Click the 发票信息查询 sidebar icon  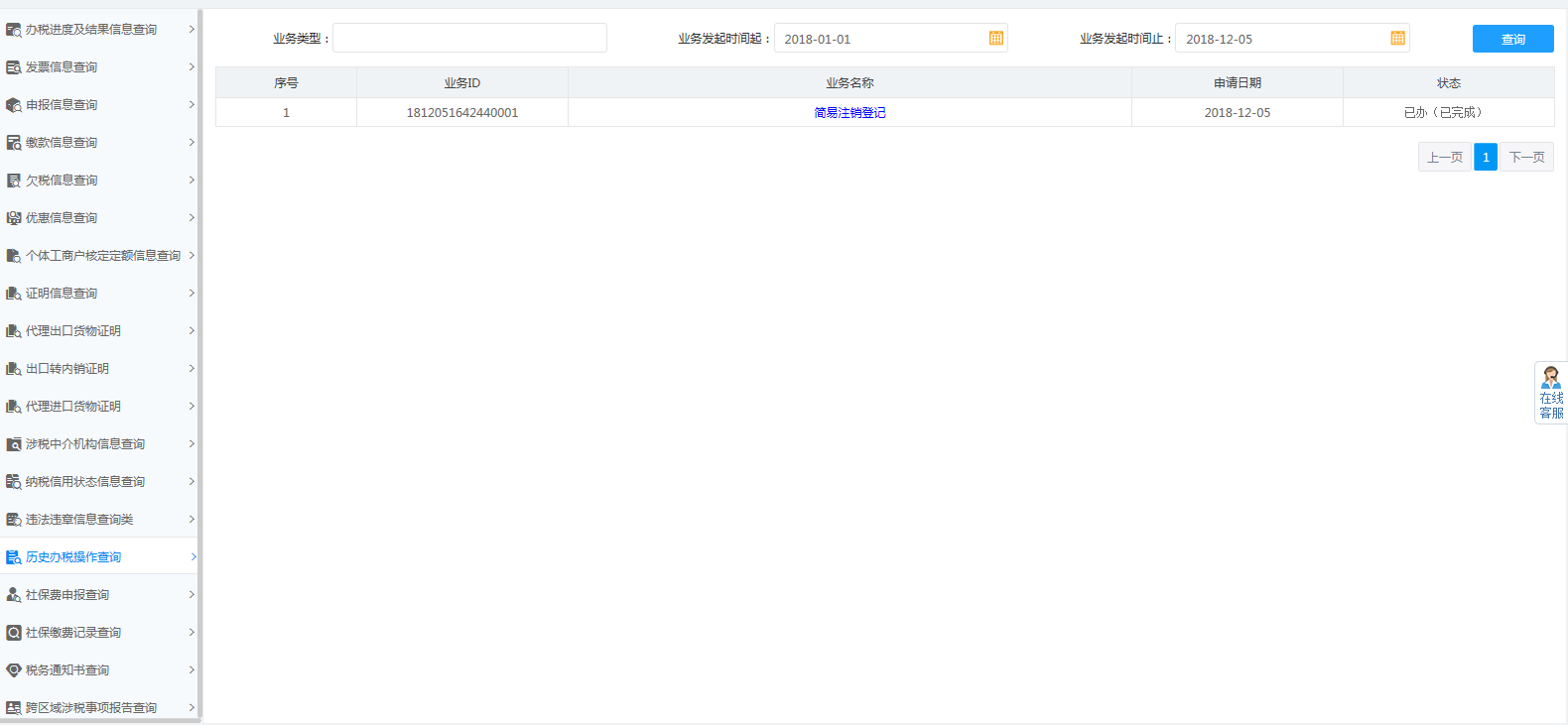coord(14,67)
